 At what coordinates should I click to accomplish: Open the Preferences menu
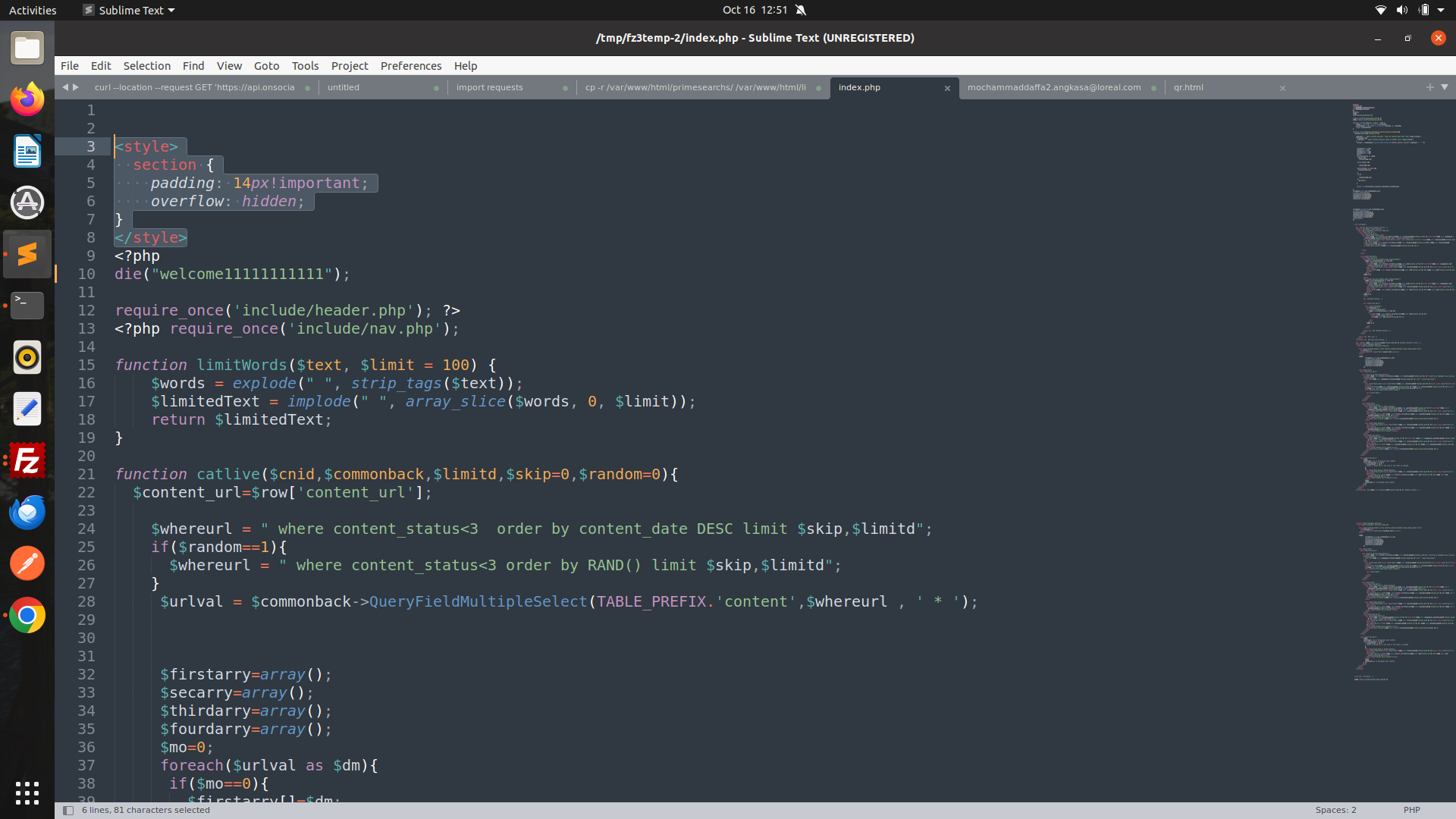[410, 66]
